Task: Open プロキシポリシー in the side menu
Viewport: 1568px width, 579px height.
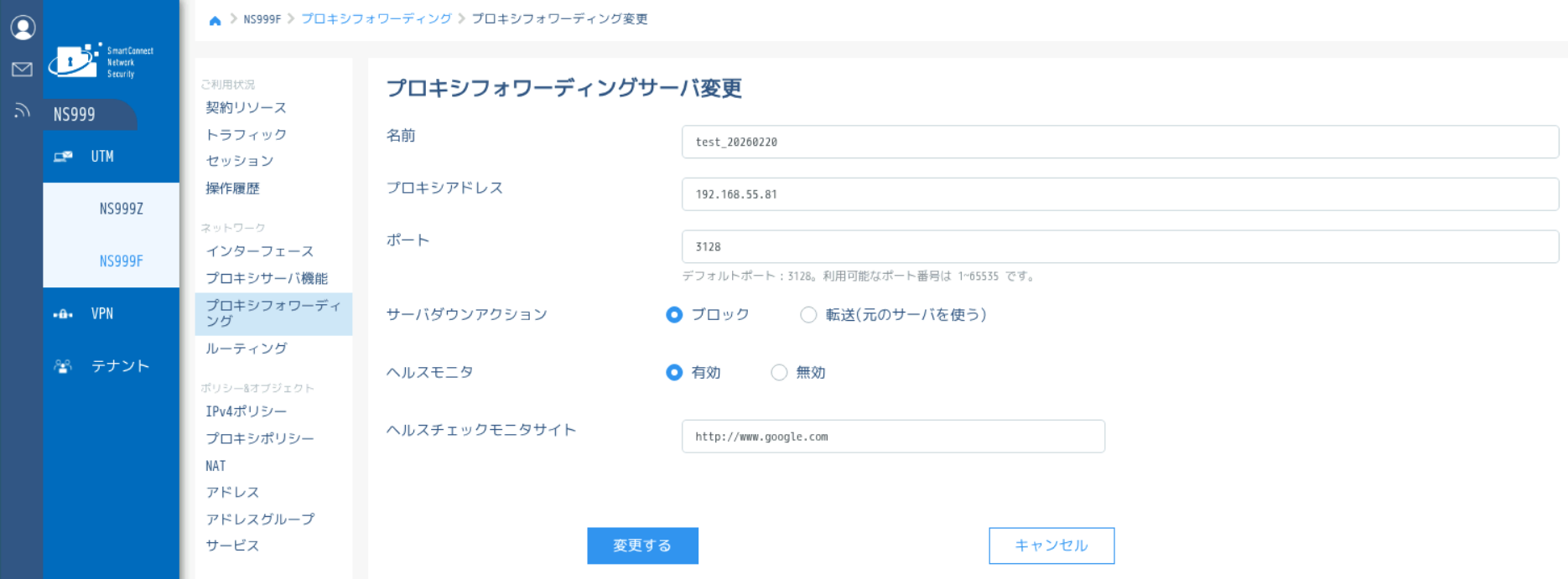Action: 260,438
